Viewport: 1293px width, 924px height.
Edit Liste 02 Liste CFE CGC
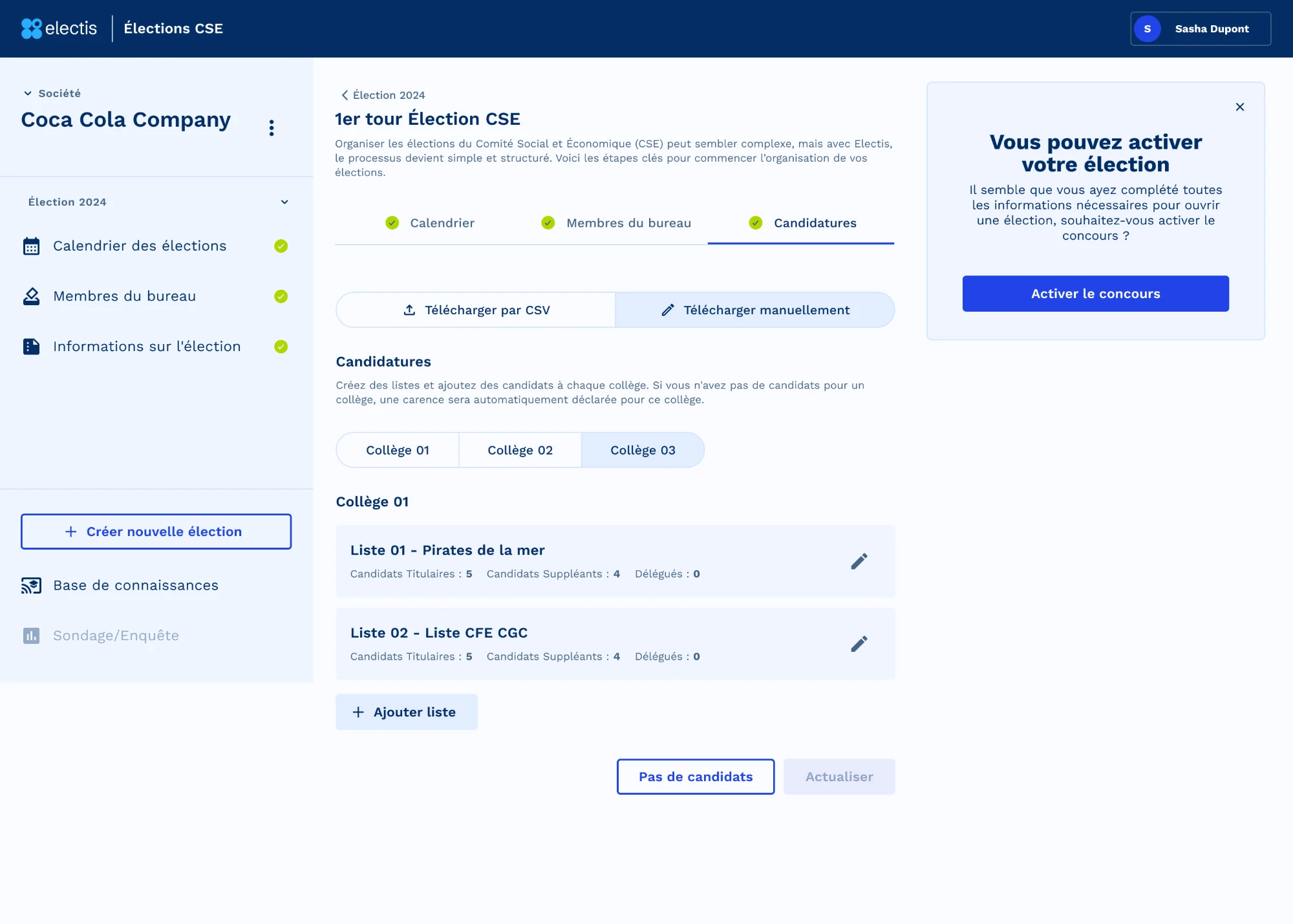[859, 644]
